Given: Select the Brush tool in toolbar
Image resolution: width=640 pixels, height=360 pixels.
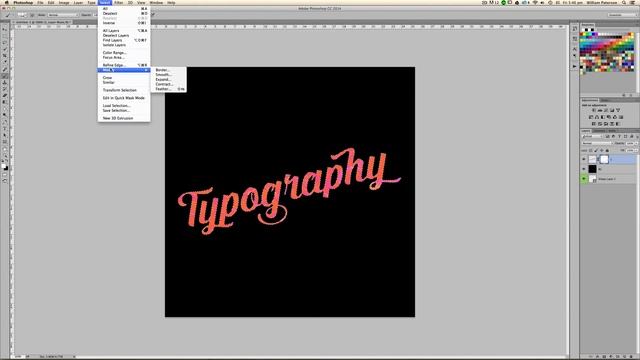Looking at the screenshot, I should coord(5,76).
